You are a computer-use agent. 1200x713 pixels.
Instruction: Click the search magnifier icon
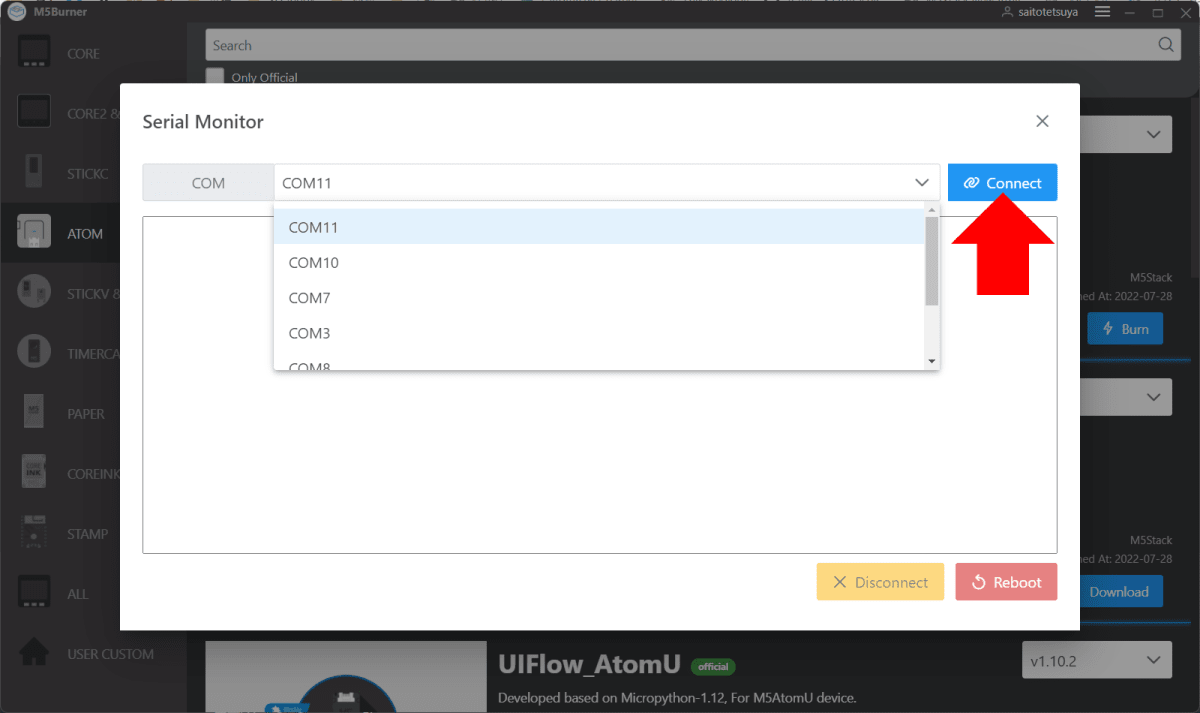point(1165,45)
